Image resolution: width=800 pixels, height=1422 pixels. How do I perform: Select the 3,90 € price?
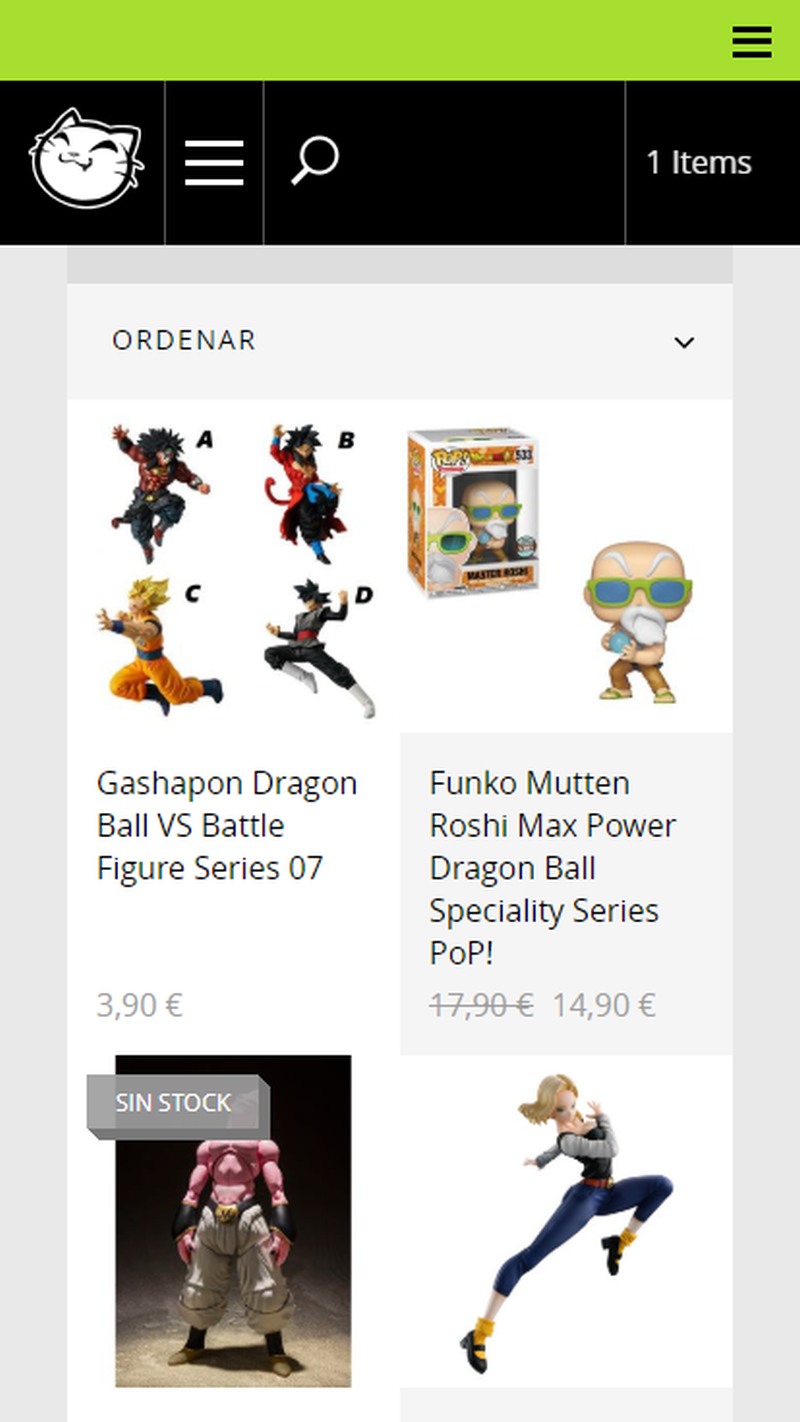click(139, 1005)
